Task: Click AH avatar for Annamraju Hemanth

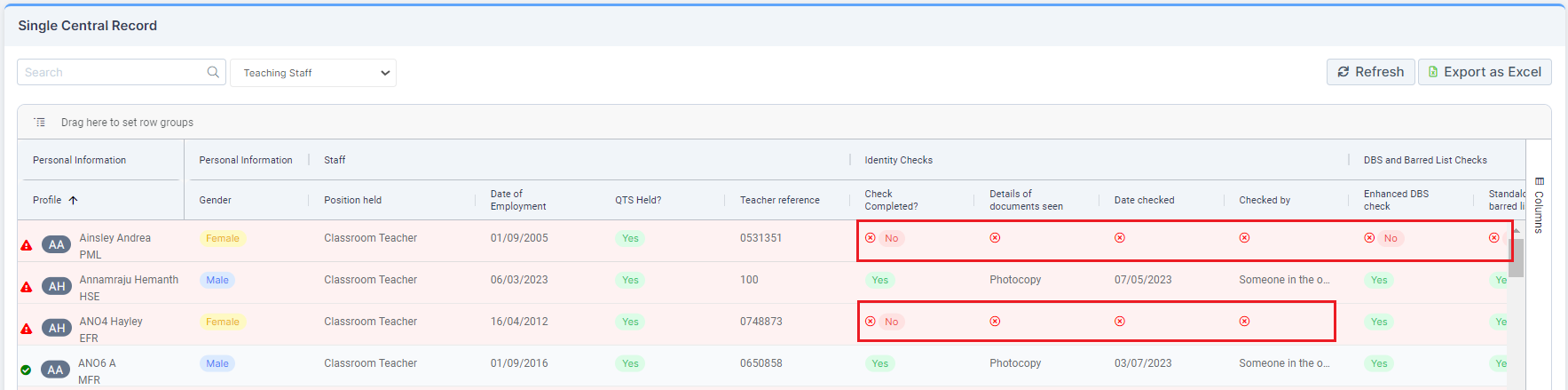Action: (57, 286)
